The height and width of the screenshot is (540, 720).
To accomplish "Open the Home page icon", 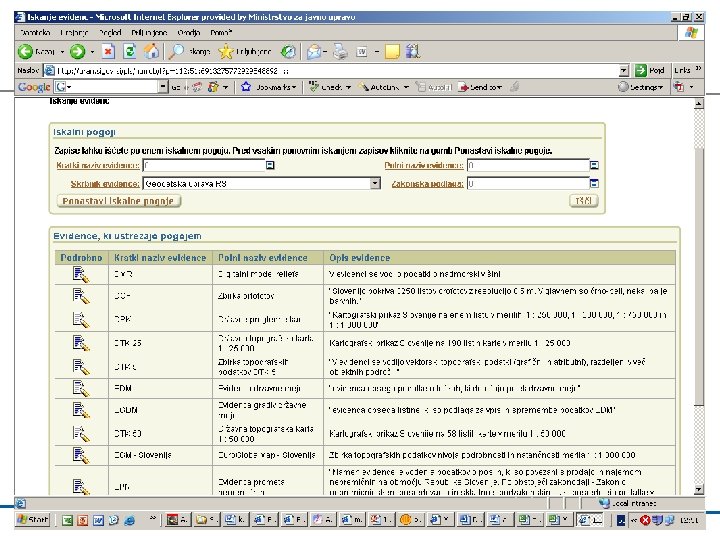I will (x=151, y=51).
